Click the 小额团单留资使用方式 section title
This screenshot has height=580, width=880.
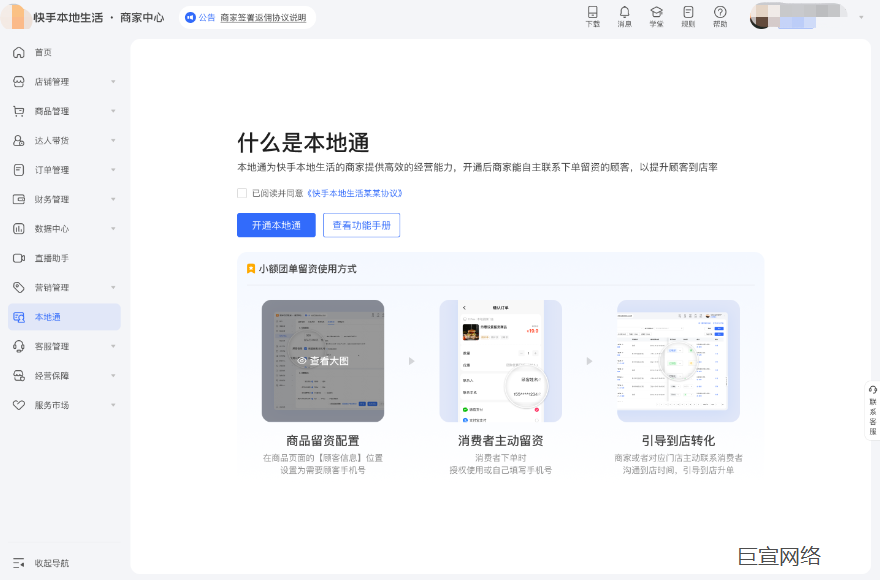coord(307,269)
